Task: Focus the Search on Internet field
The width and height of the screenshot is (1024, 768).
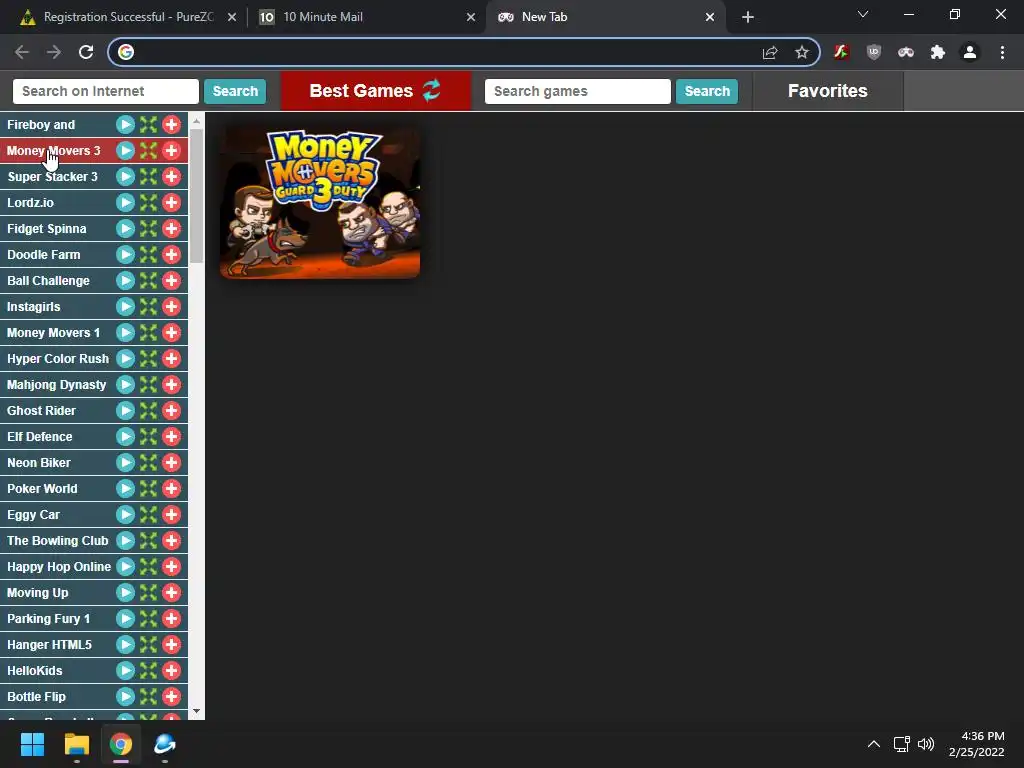Action: pos(106,91)
